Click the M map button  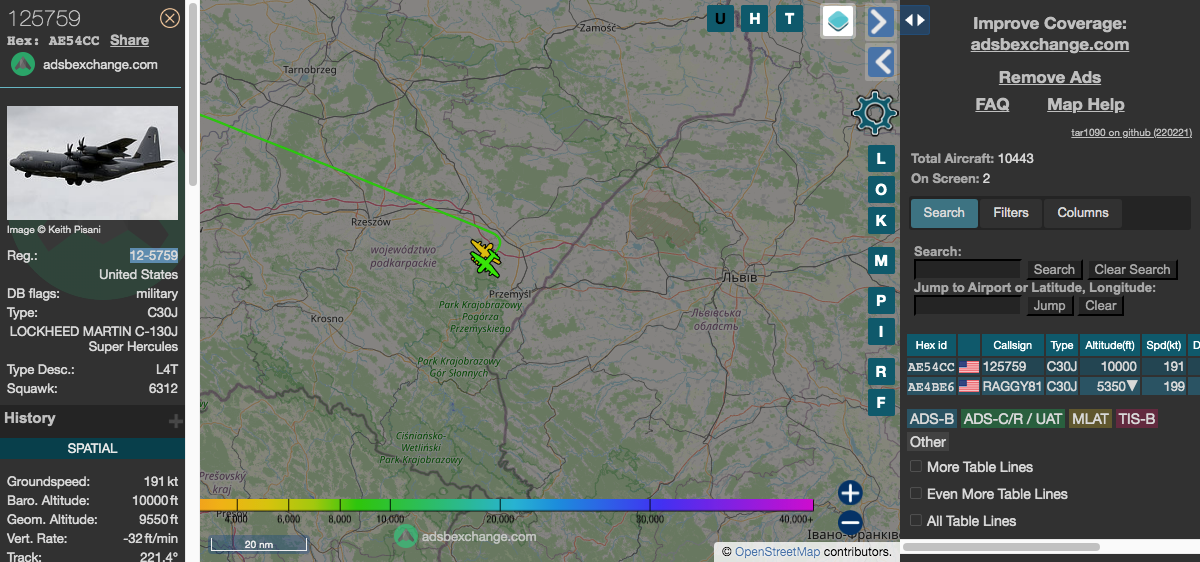(880, 260)
